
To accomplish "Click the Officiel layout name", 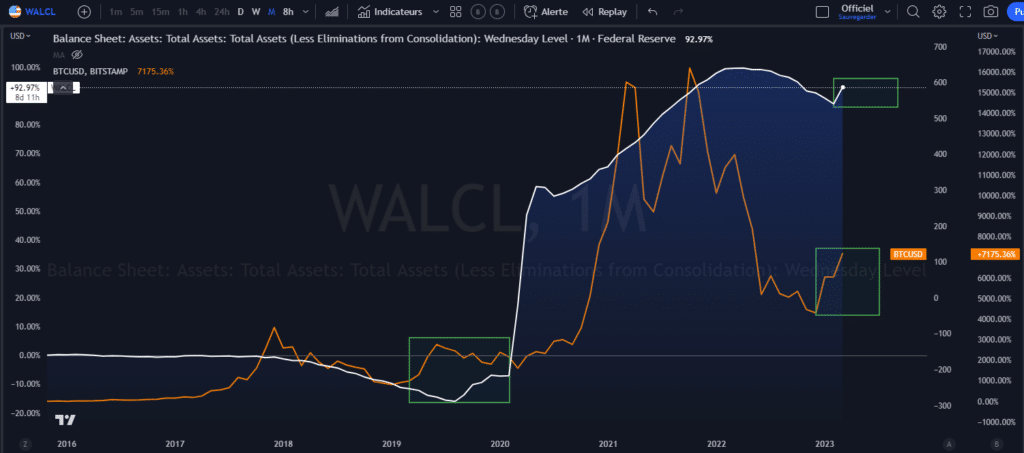I will pyautogui.click(x=857, y=7).
